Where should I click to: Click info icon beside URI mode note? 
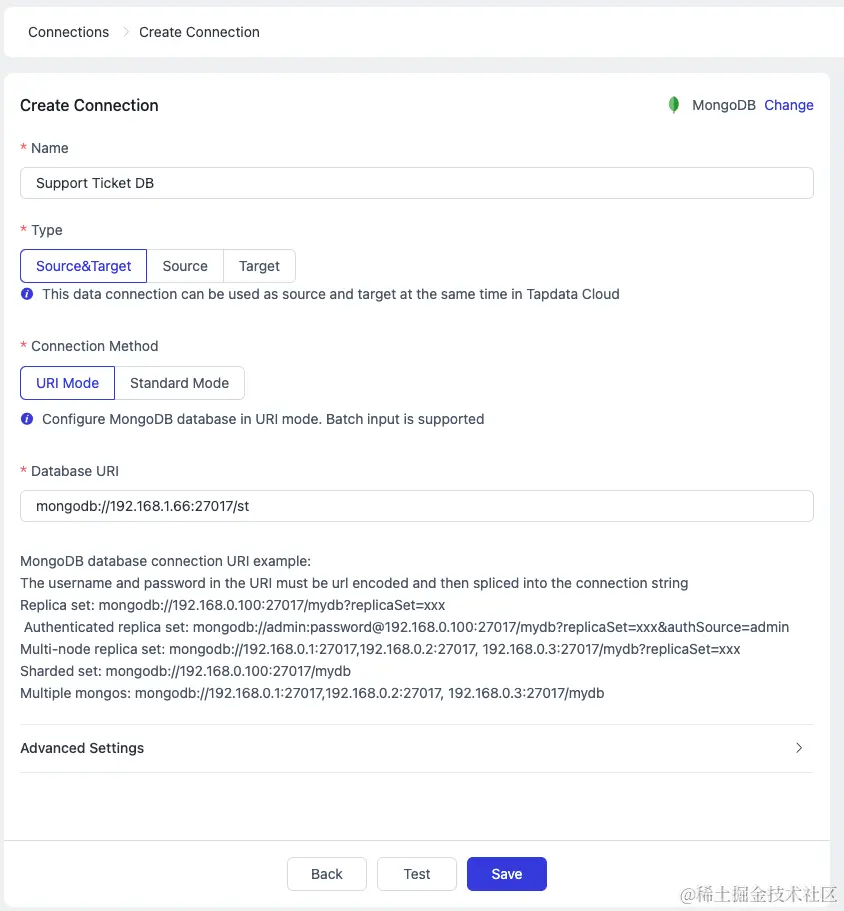27,419
